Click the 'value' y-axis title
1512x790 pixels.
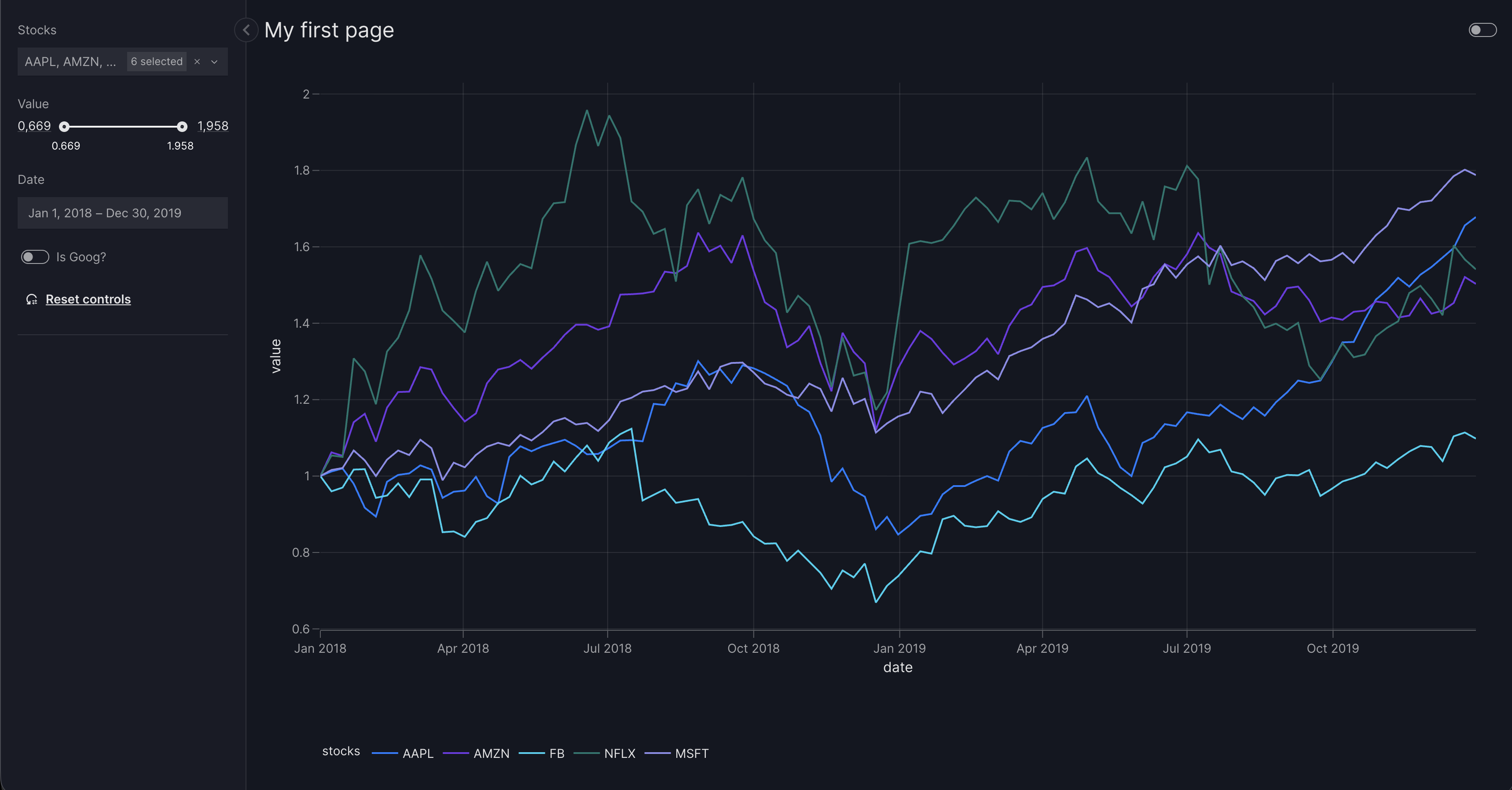275,356
